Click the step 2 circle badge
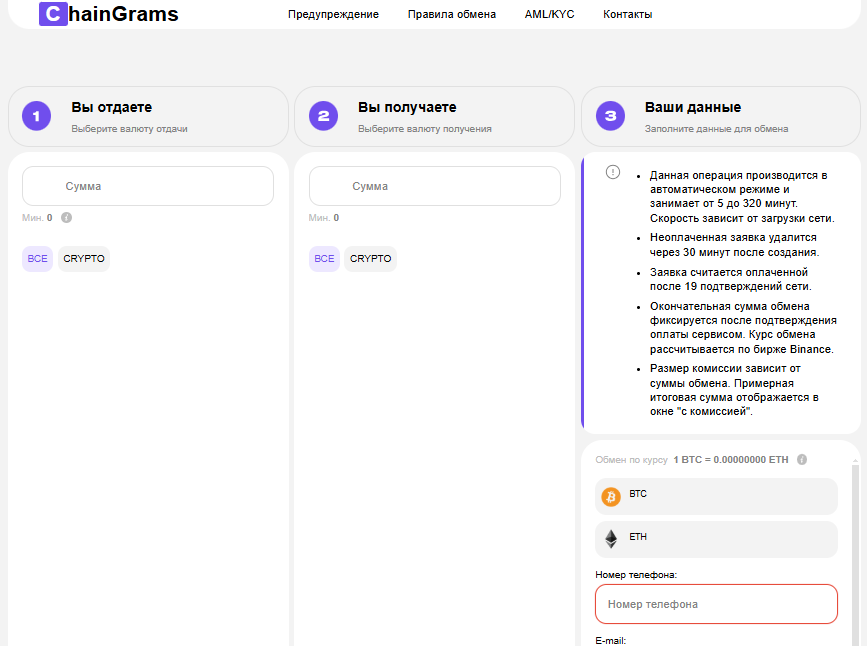The height and width of the screenshot is (646, 867). 323,116
